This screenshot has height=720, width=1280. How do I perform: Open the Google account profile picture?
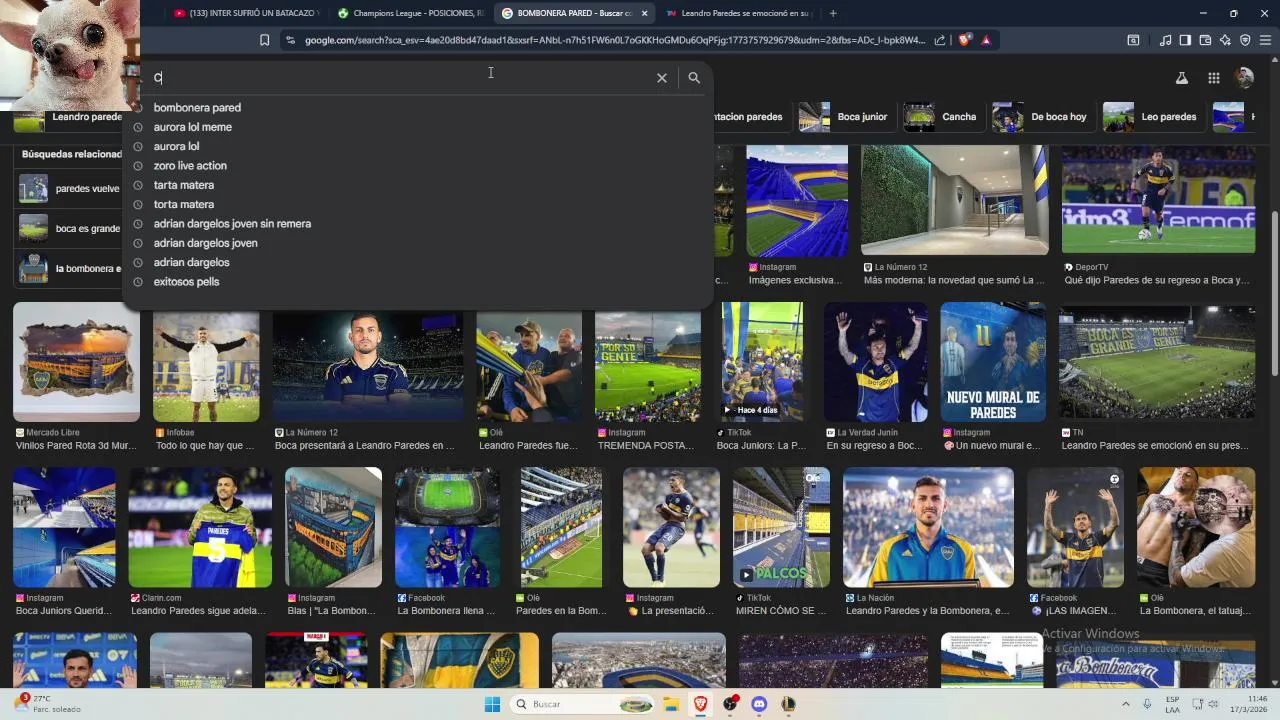[1244, 78]
